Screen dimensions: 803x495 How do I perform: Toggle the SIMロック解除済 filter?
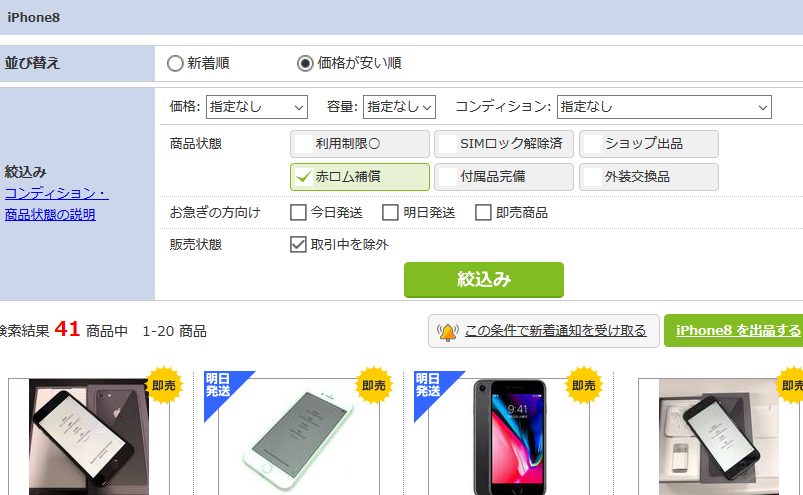[504, 144]
